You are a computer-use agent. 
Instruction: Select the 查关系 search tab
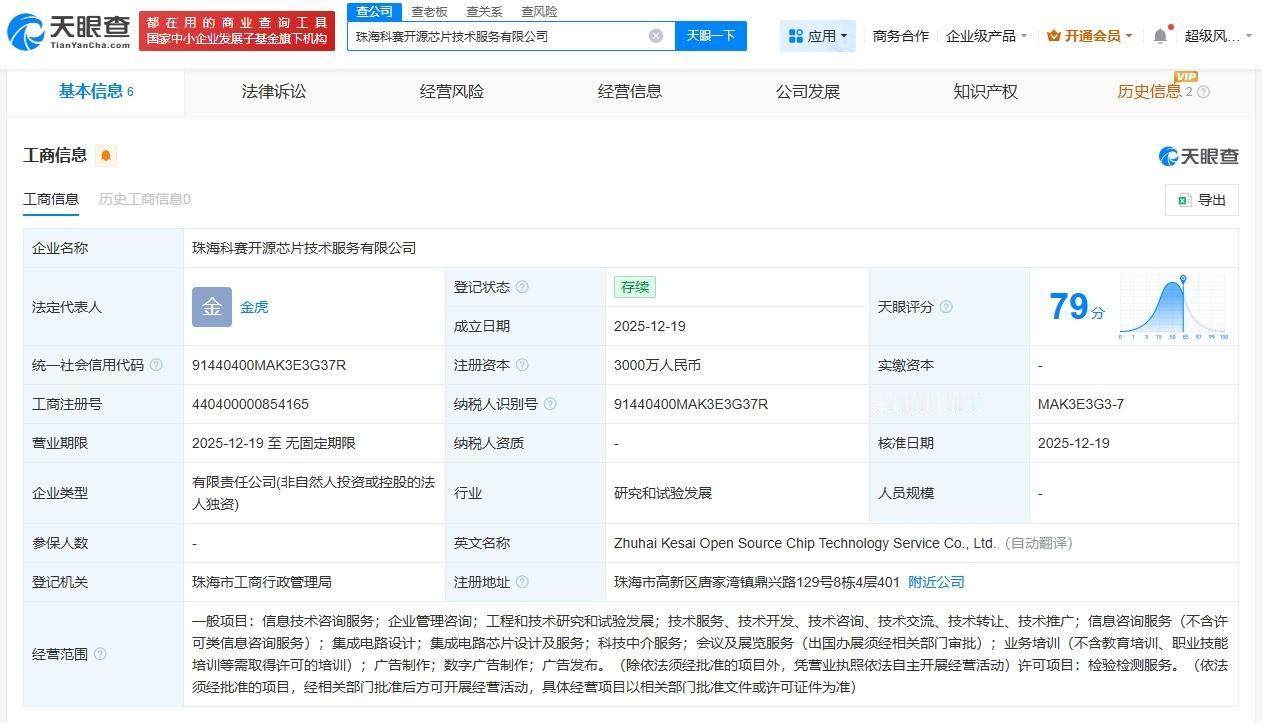[484, 12]
